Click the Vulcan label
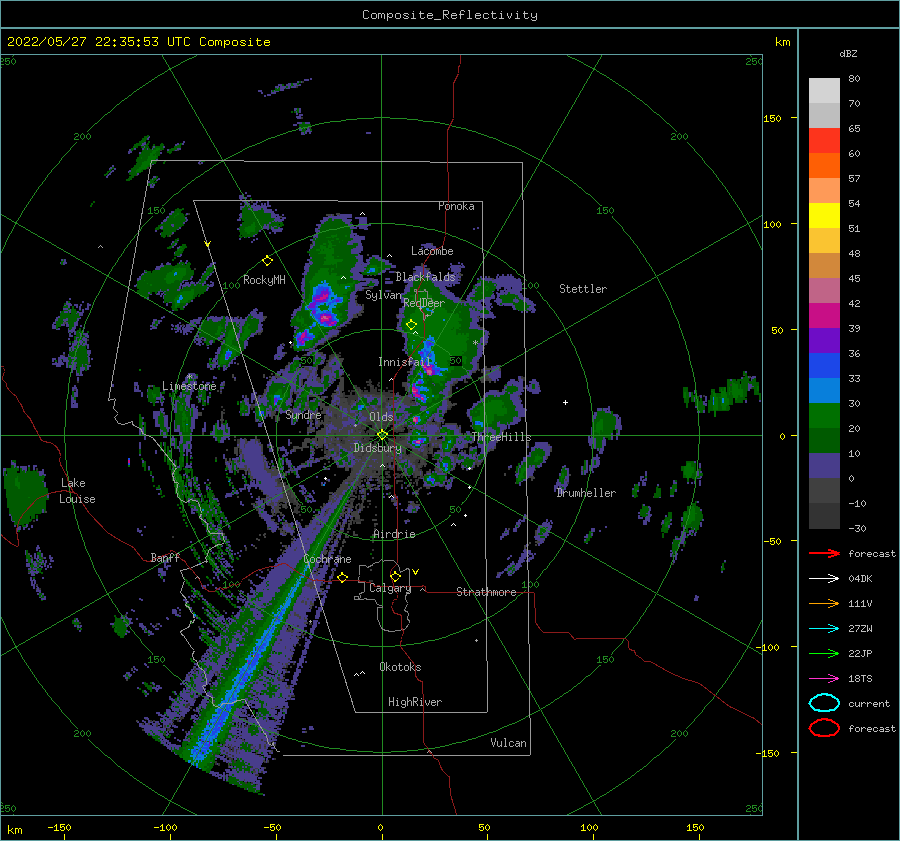 (509, 743)
